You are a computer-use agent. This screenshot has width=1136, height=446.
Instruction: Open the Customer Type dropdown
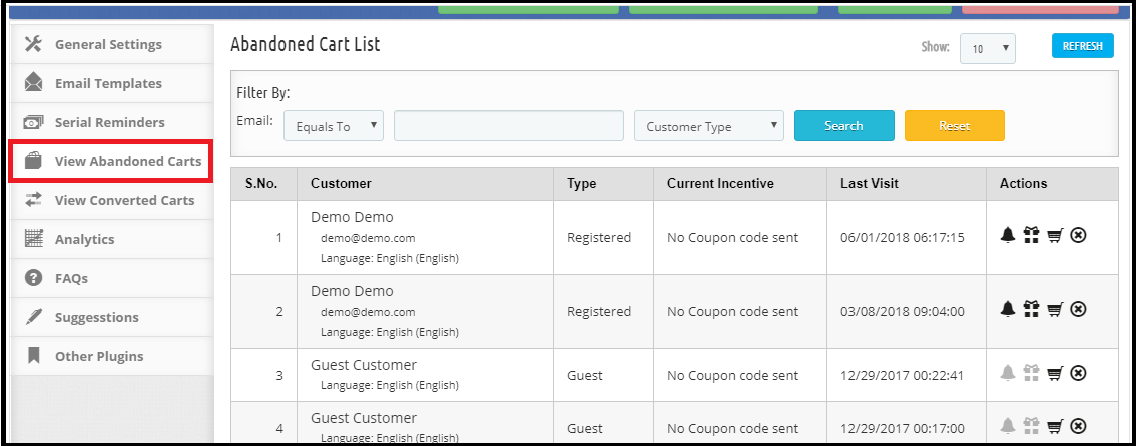709,126
